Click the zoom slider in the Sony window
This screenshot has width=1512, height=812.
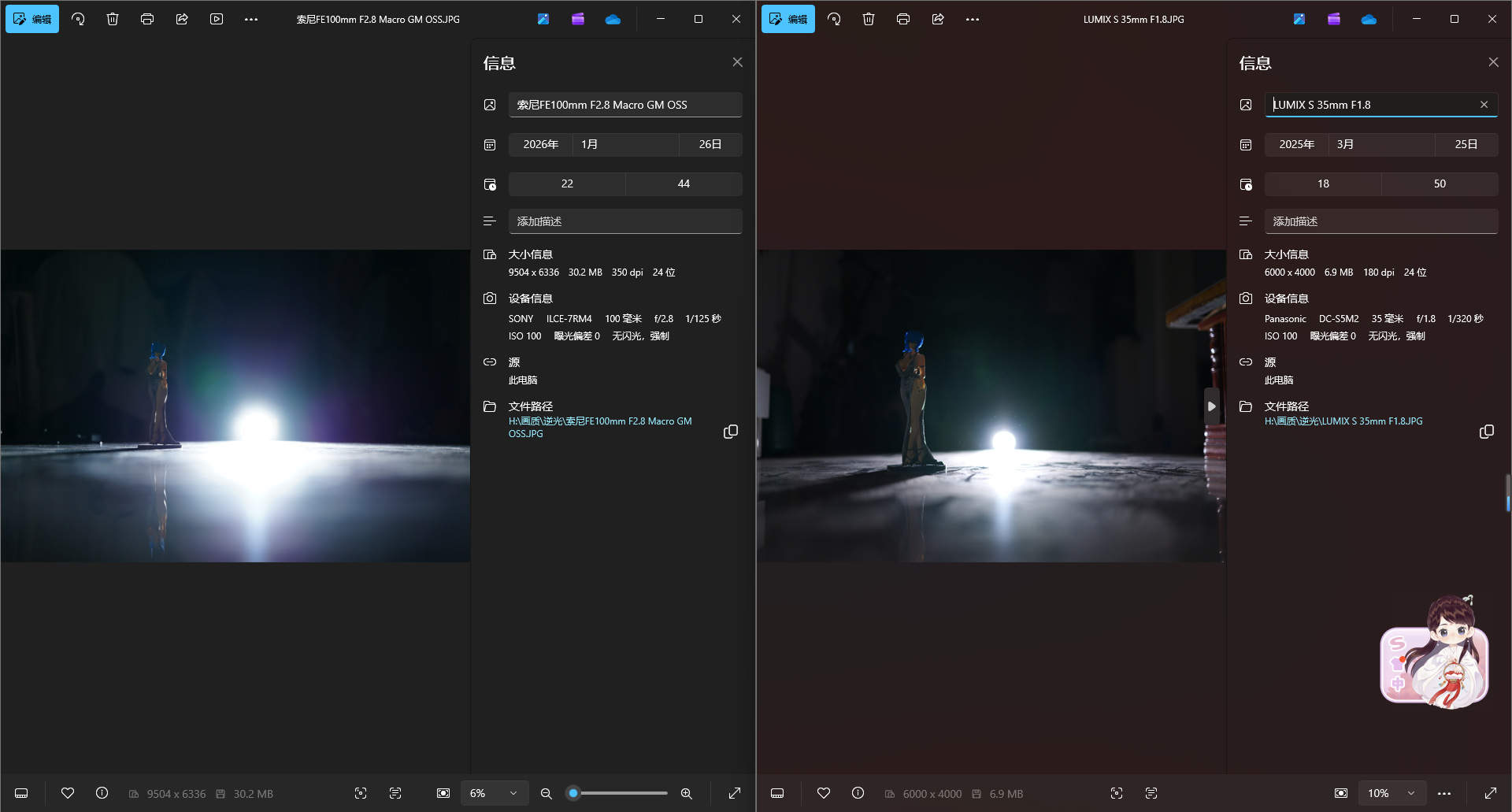[622, 793]
